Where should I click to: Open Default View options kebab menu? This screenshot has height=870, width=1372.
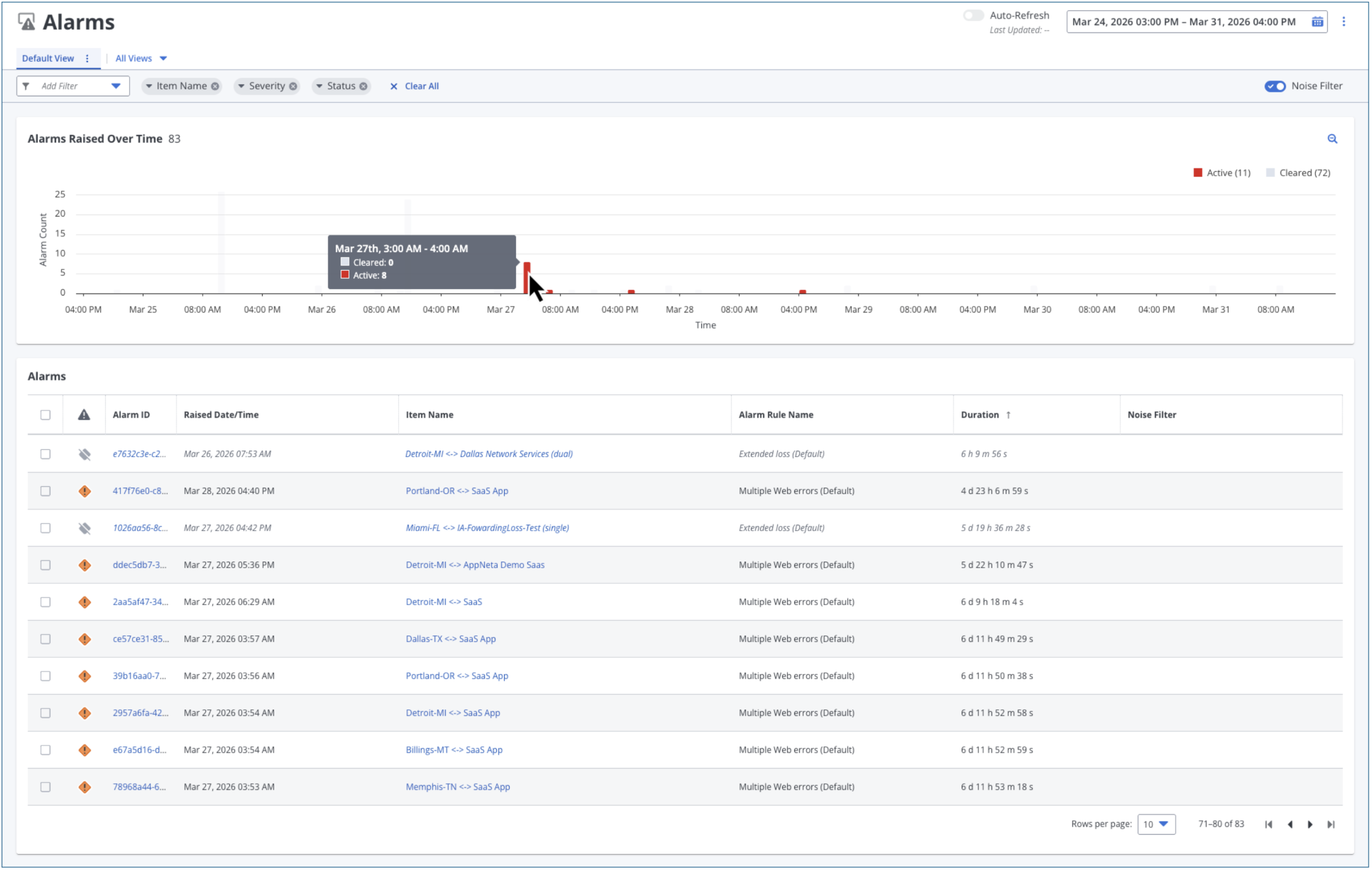click(x=87, y=58)
